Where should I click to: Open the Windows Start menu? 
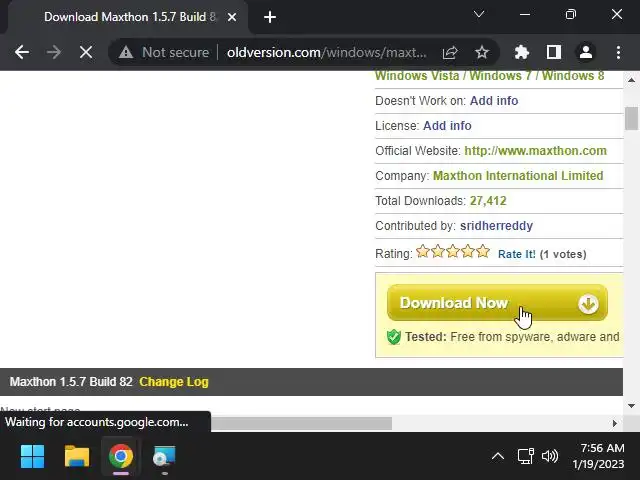[x=32, y=456]
